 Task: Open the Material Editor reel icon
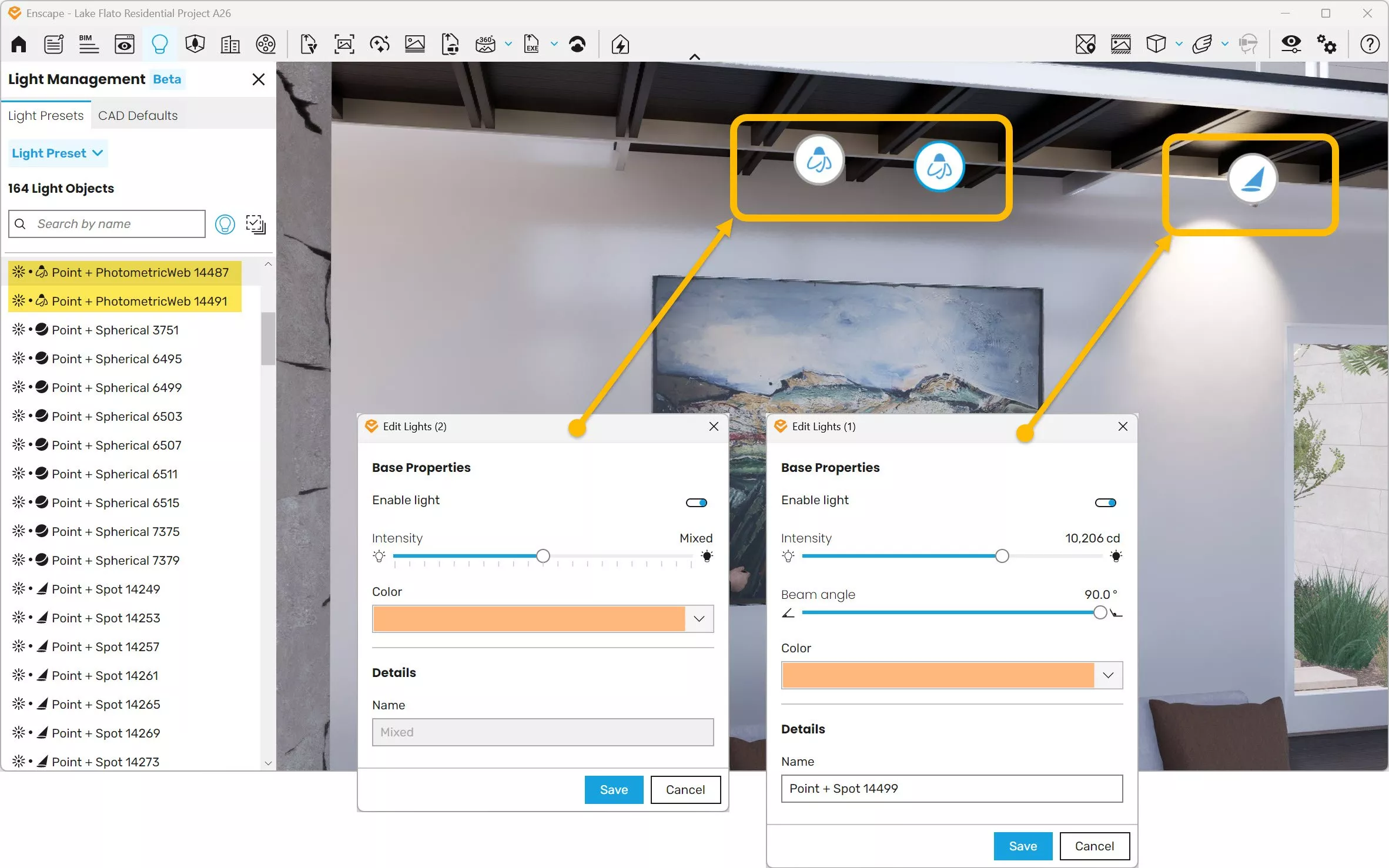pos(266,44)
